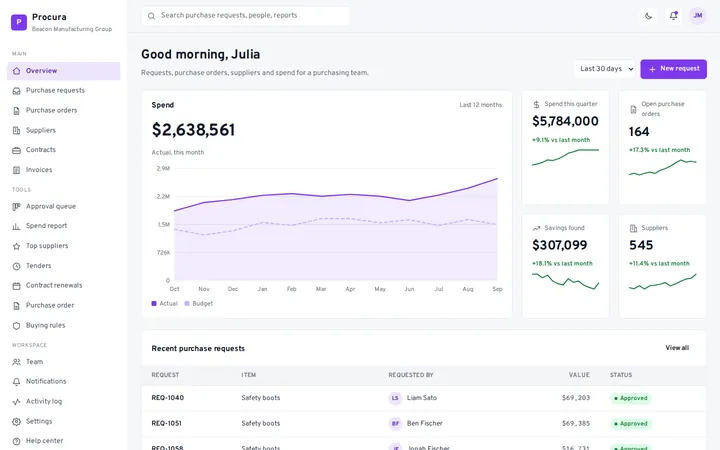Click the Activity log pulse icon
The width and height of the screenshot is (720, 450).
(17, 402)
